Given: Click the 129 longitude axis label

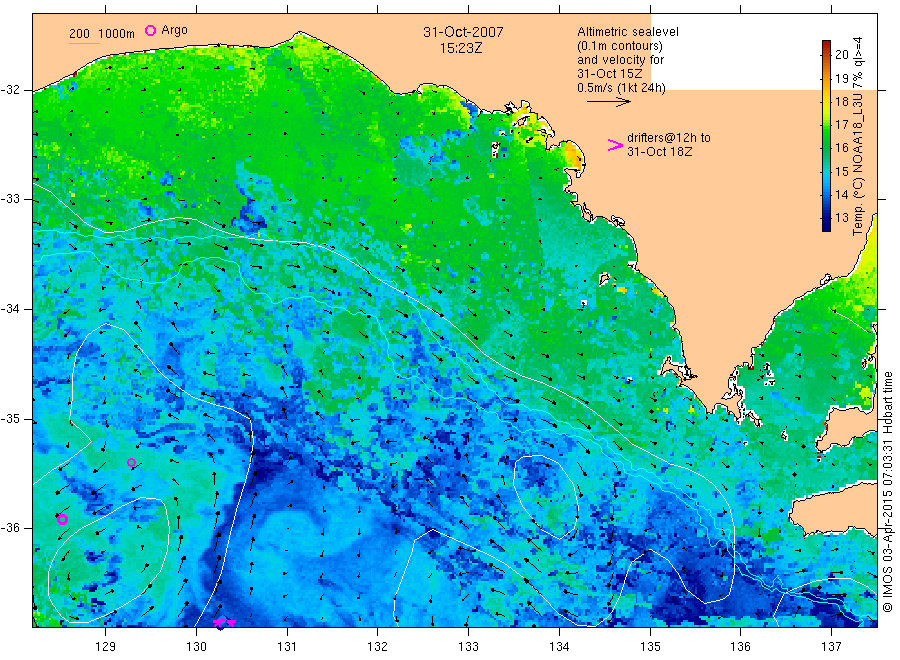Looking at the screenshot, I should [106, 647].
